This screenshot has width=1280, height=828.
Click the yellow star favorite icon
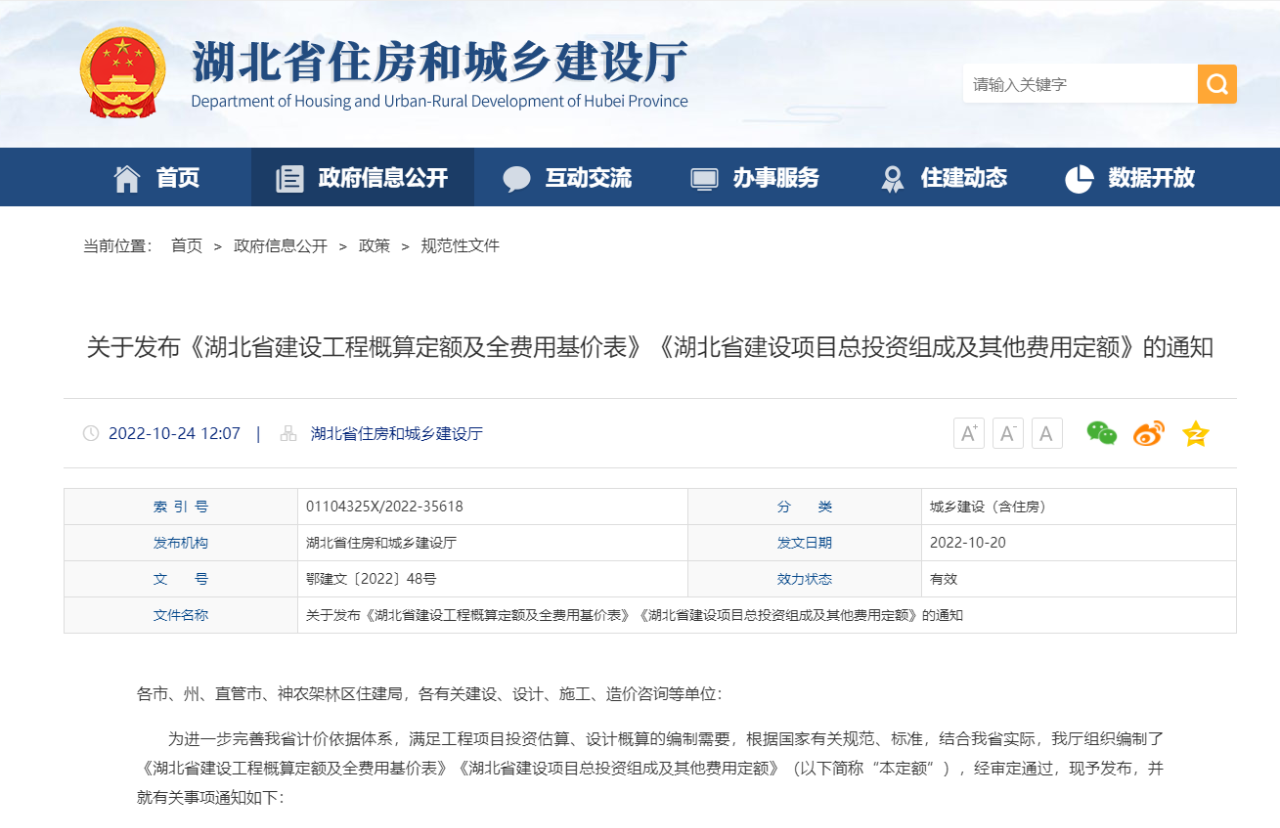[1195, 433]
